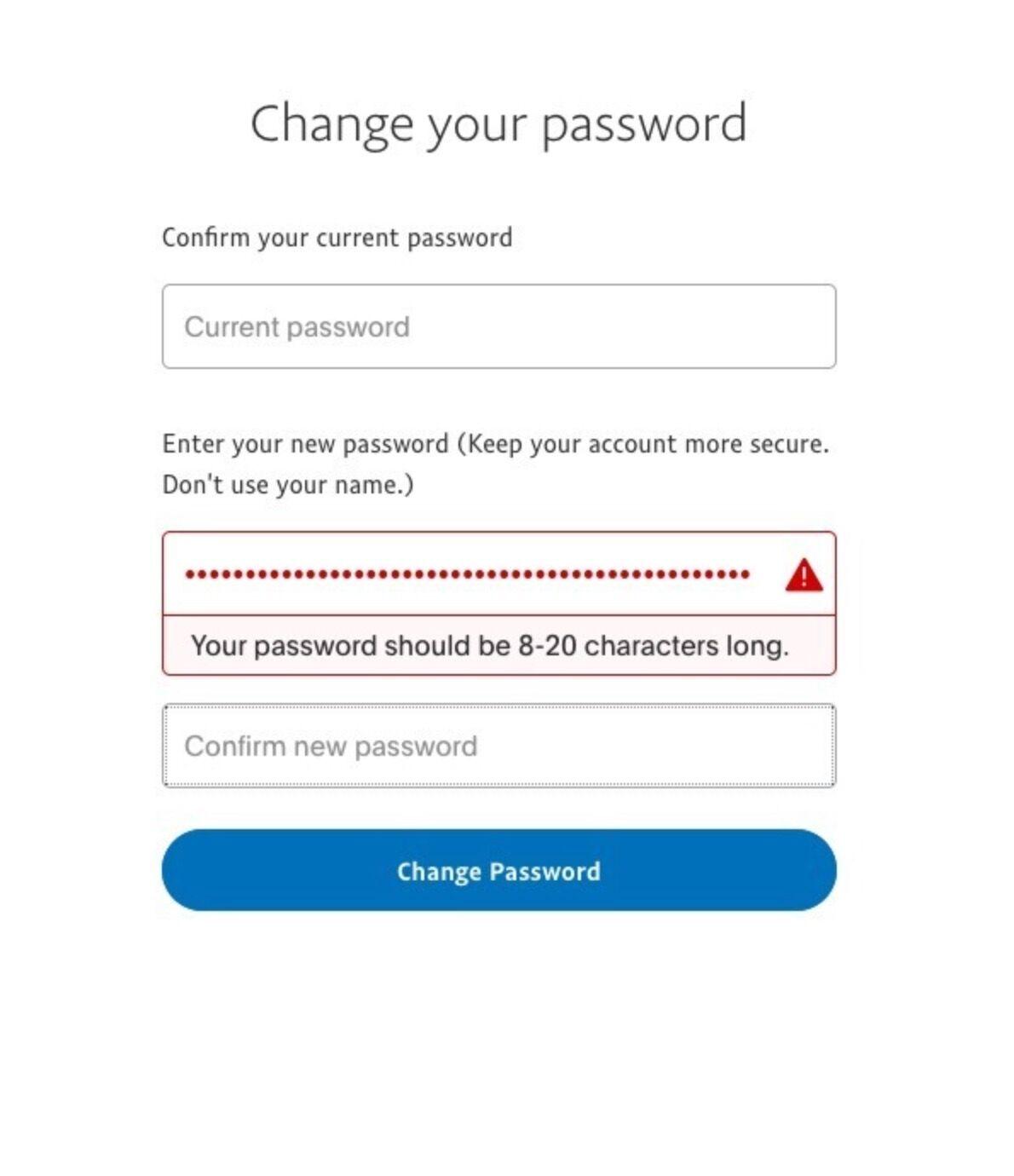
Task: Click the pink error banner under new password
Action: coord(498,645)
